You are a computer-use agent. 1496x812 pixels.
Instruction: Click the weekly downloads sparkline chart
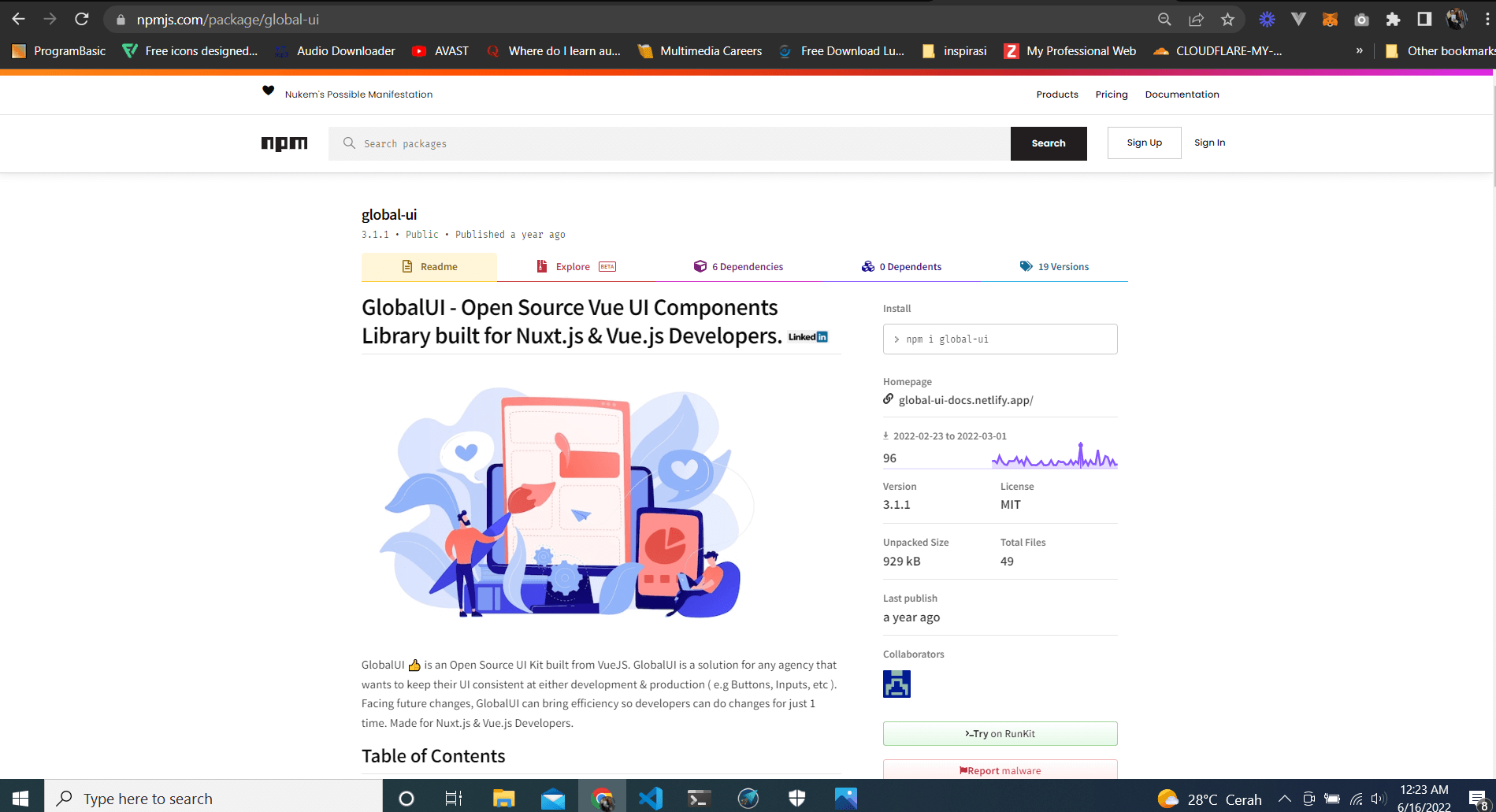tap(1054, 457)
